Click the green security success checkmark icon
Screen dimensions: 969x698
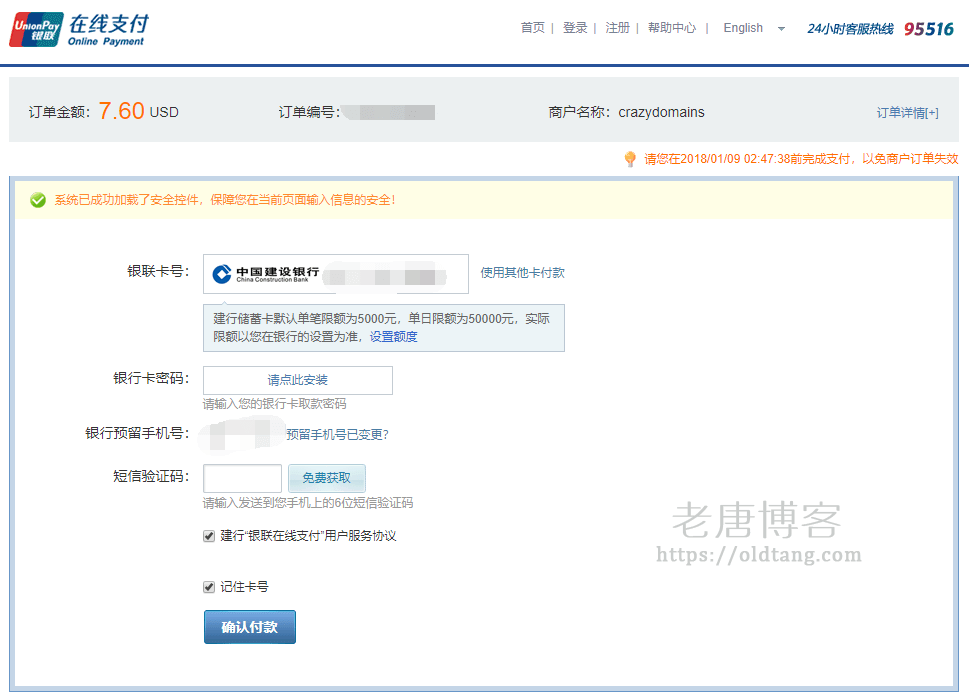tap(38, 200)
